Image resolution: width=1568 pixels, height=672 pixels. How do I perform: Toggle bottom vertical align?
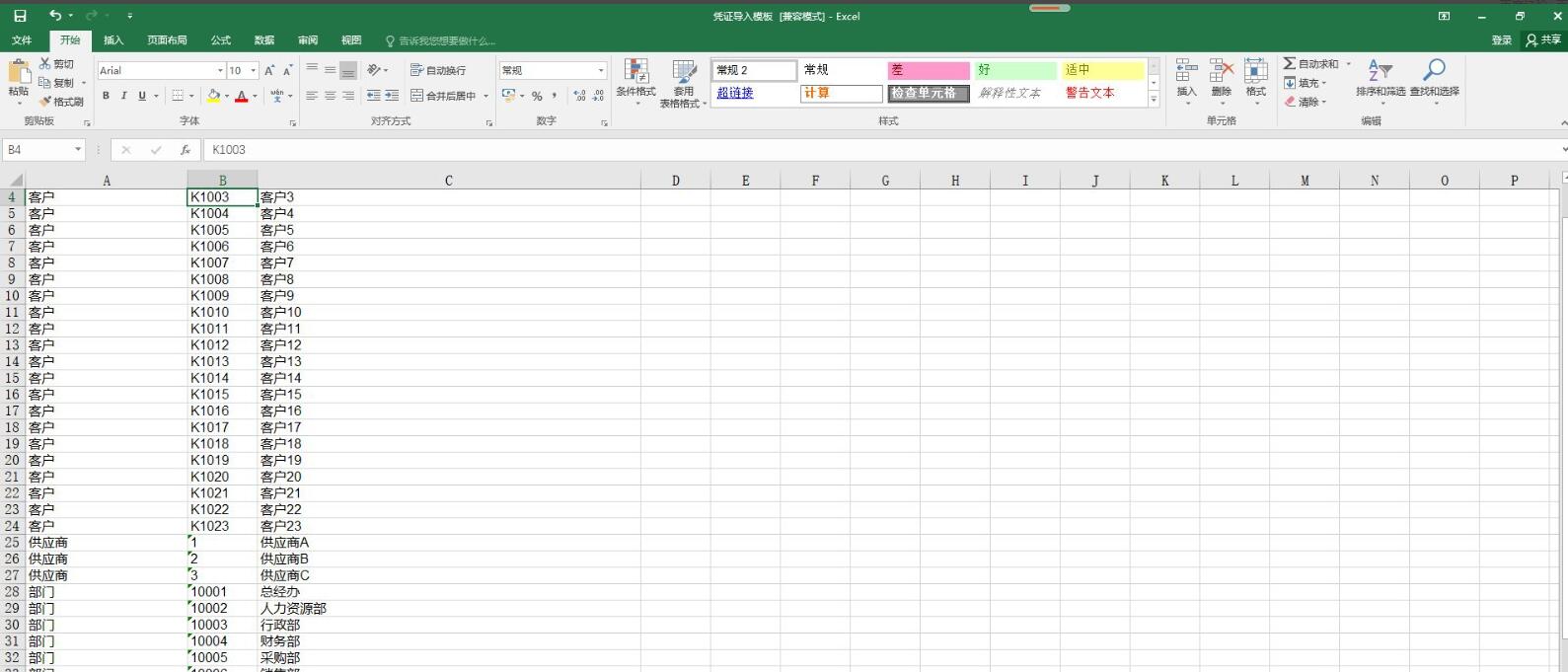(x=348, y=70)
